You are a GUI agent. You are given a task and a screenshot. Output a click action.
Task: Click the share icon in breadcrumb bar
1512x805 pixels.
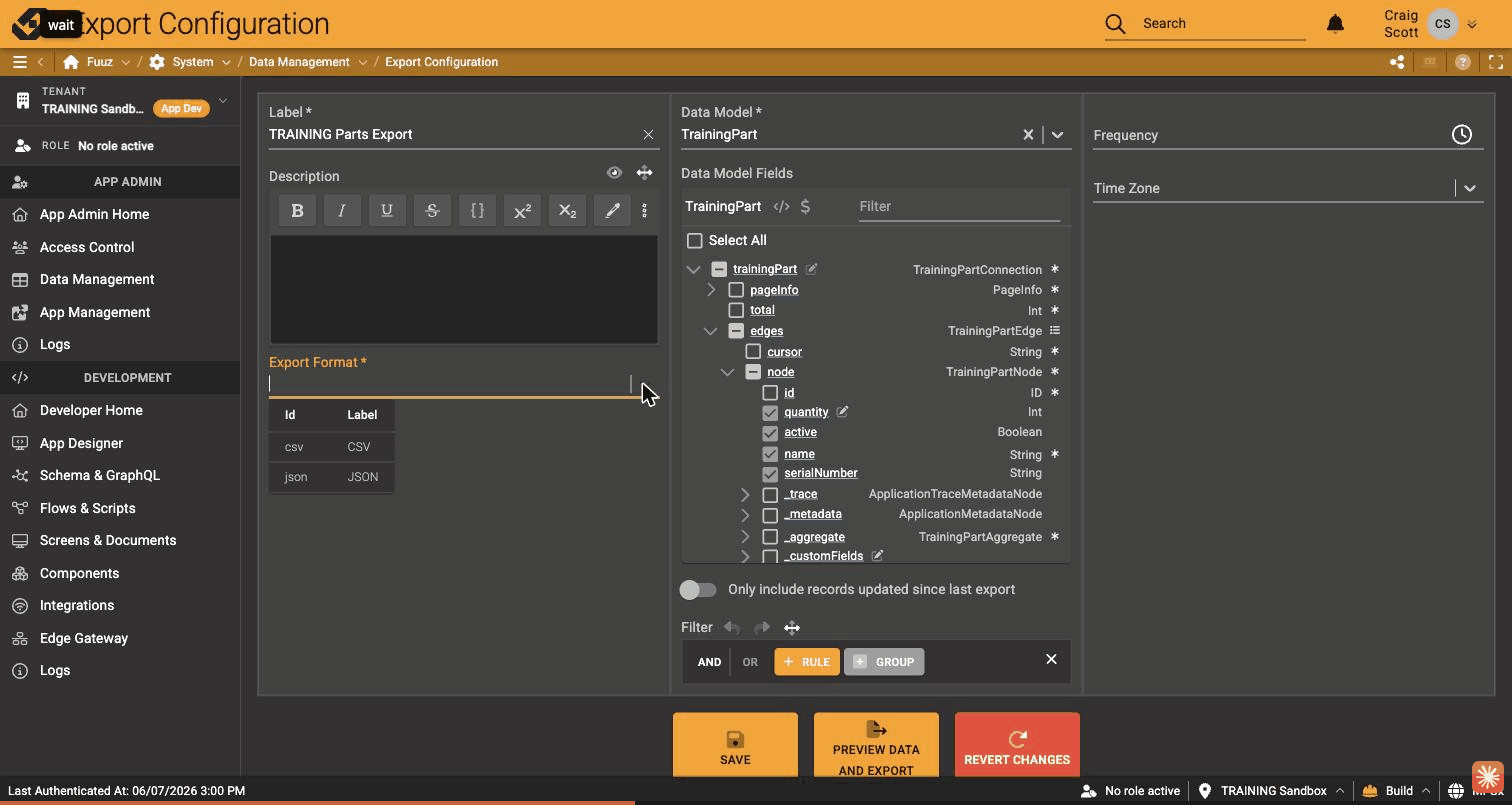(1397, 62)
